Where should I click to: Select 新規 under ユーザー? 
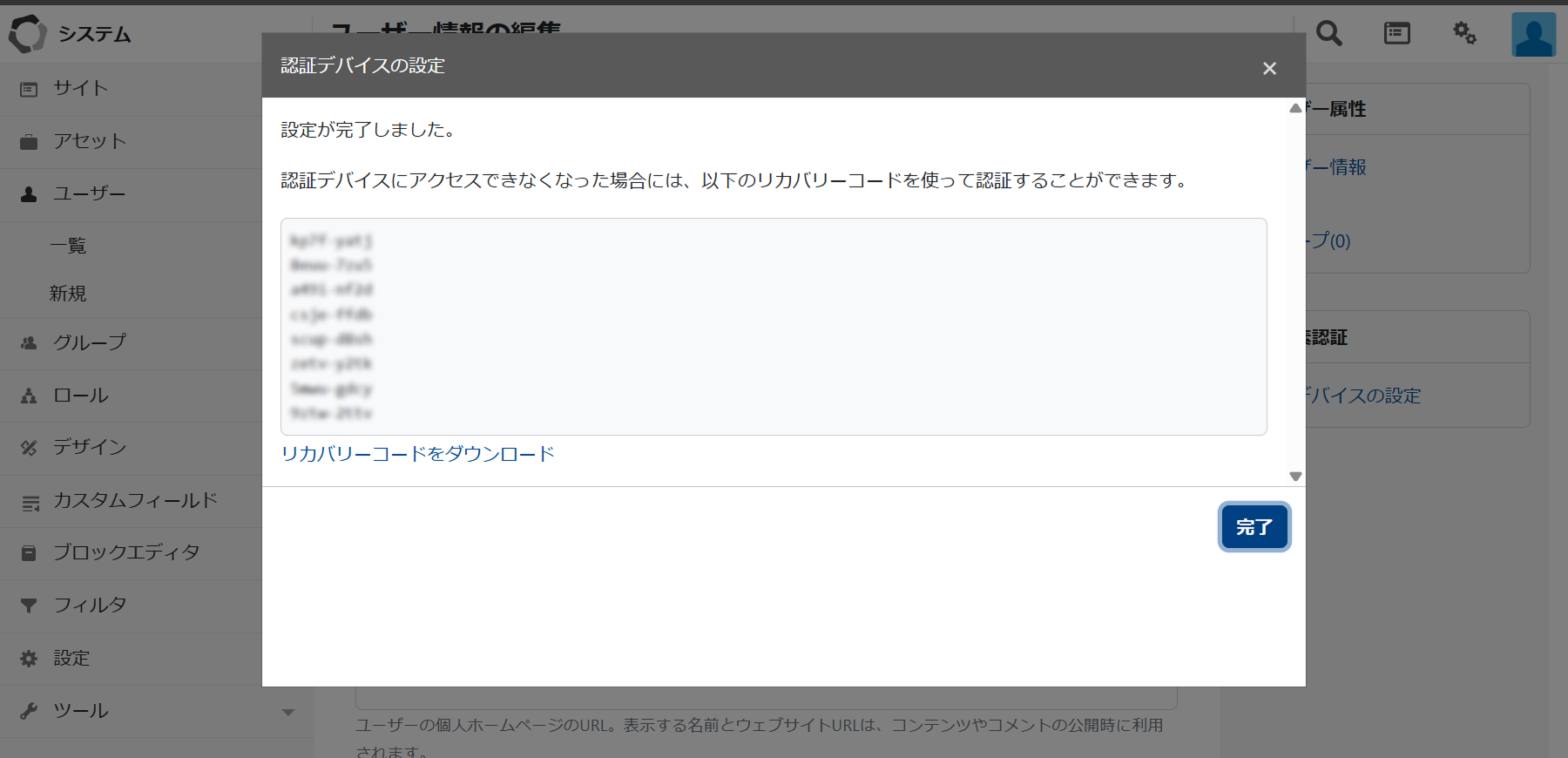coord(68,294)
